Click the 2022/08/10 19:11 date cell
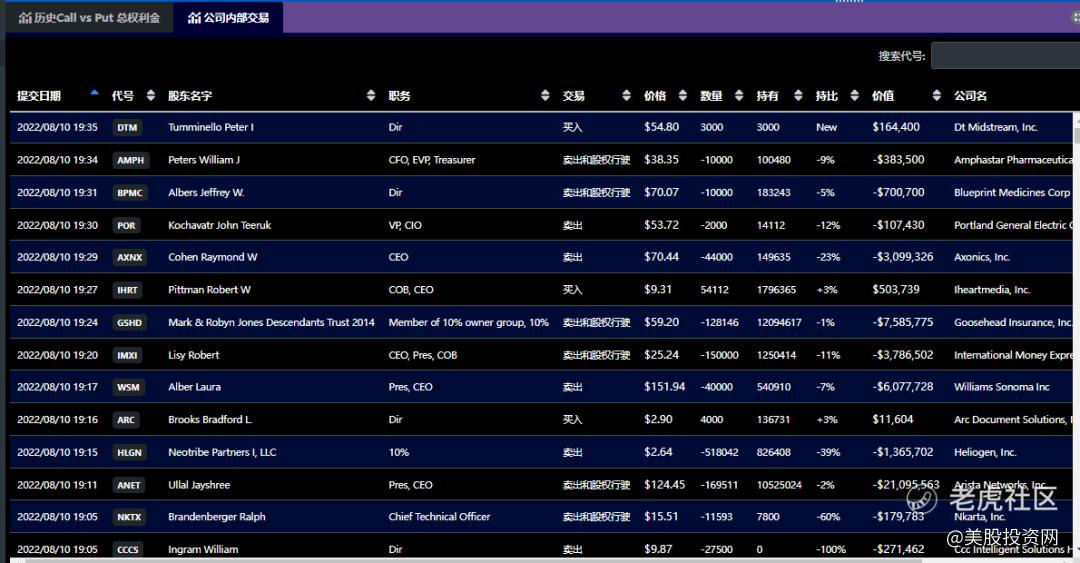Viewport: 1080px width, 563px height. (x=57, y=485)
